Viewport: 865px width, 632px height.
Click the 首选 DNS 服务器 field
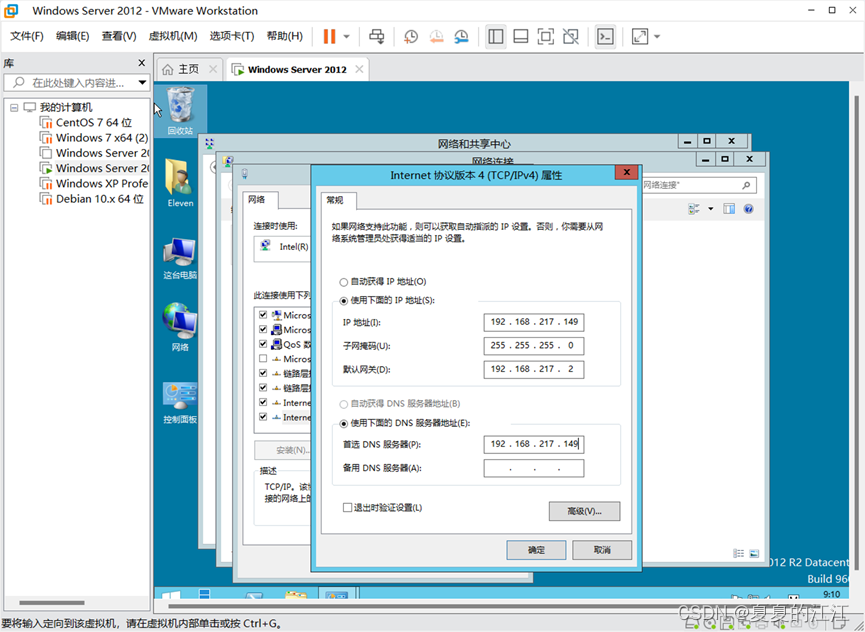[x=533, y=444]
